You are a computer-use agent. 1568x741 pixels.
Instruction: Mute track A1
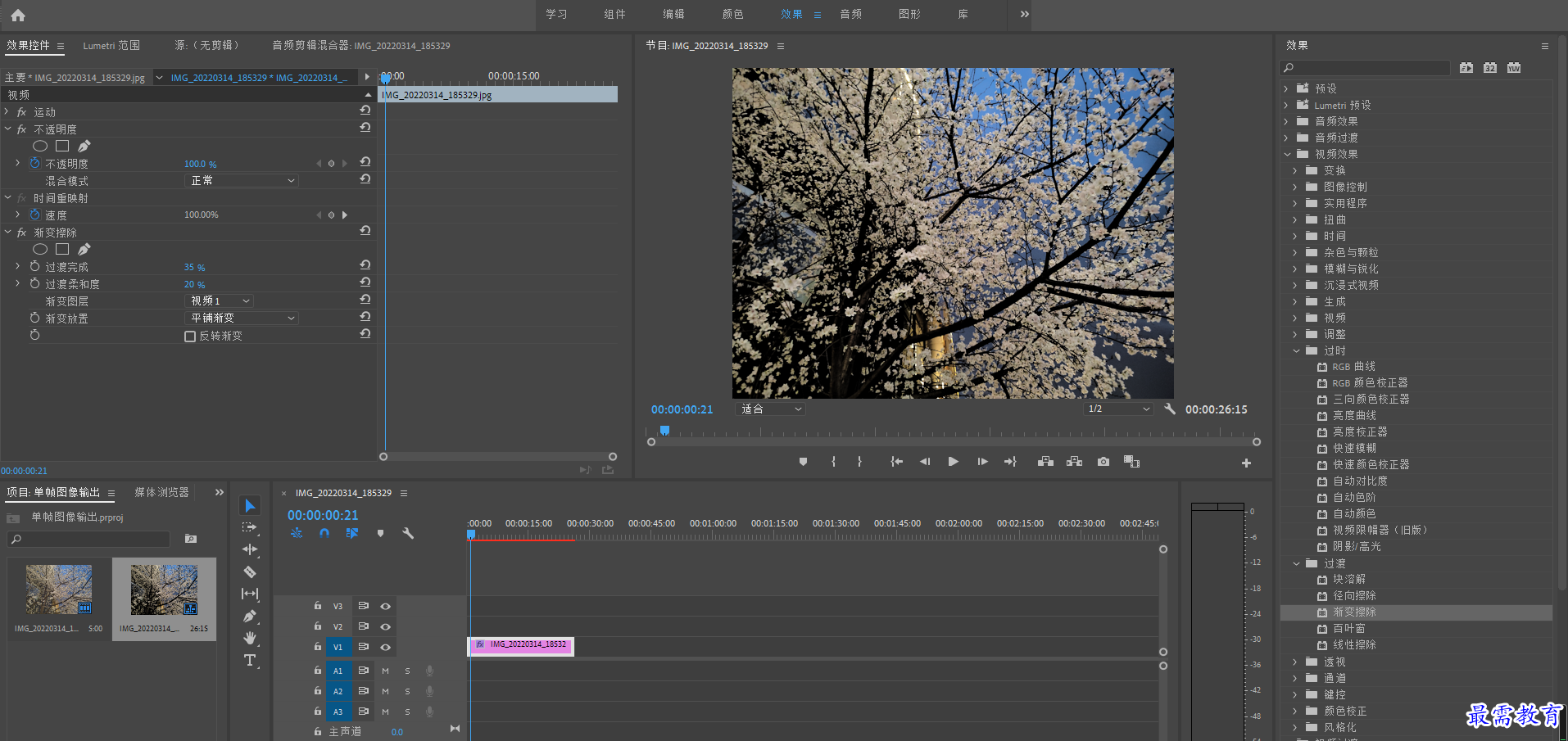pyautogui.click(x=385, y=671)
